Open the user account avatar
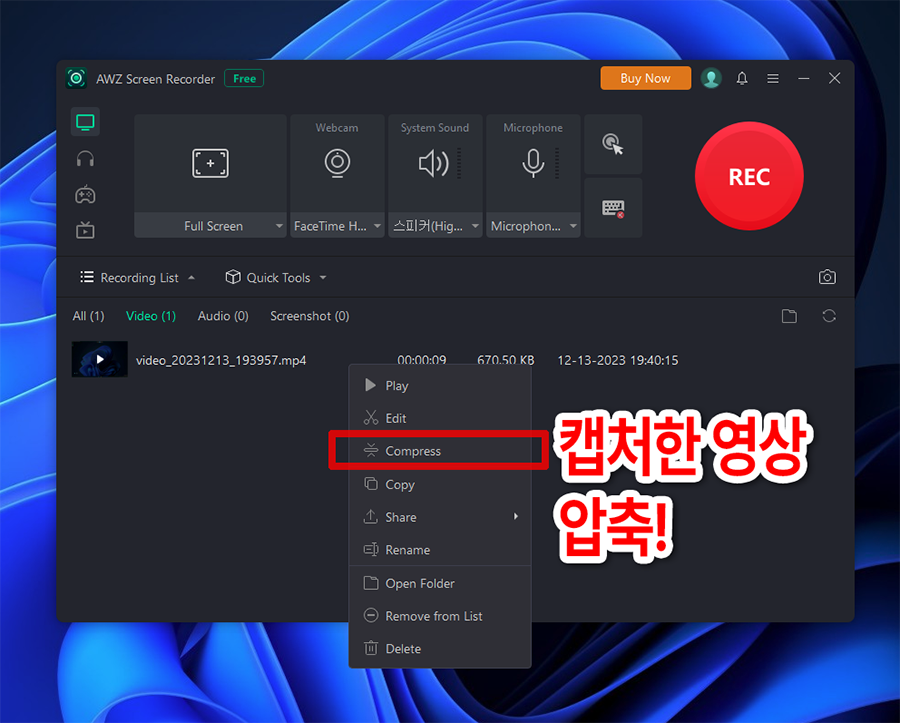The image size is (900, 723). coord(711,78)
